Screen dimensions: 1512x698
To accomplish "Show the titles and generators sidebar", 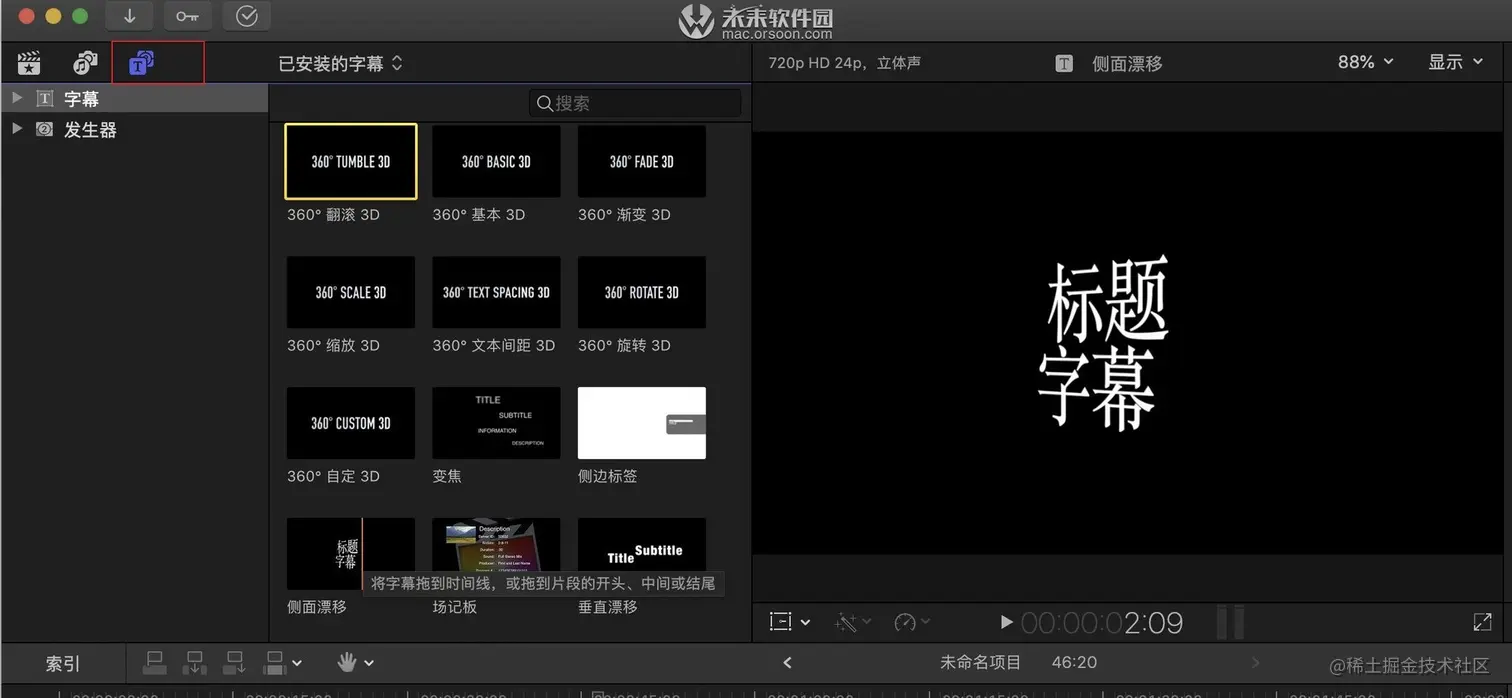I will 141,63.
